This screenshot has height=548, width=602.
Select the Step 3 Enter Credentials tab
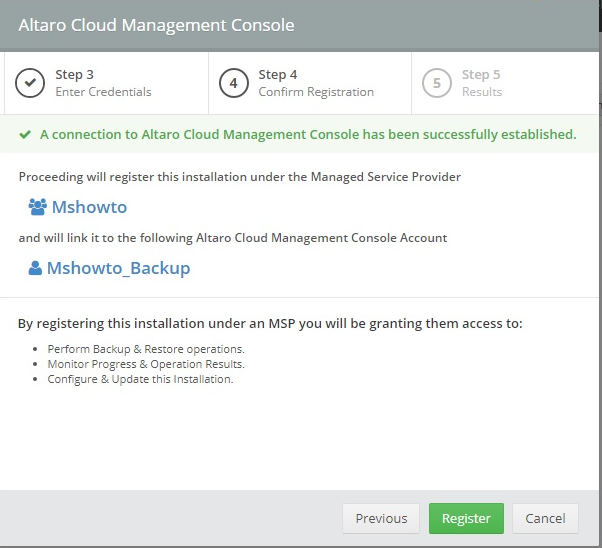coord(106,83)
